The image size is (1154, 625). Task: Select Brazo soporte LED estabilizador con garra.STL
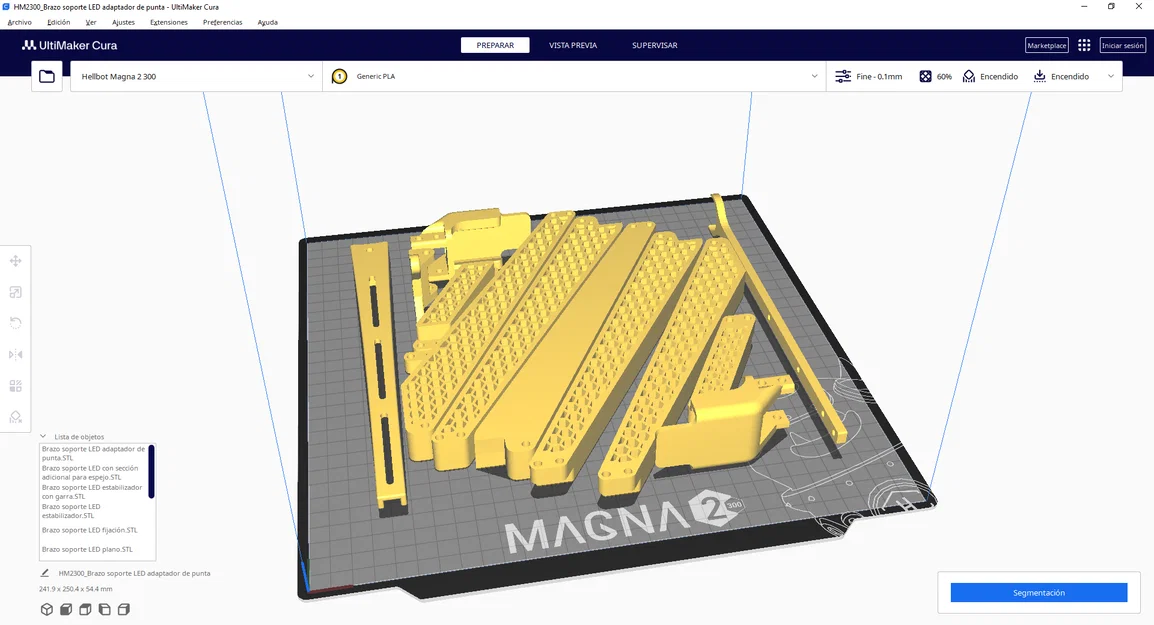point(93,492)
